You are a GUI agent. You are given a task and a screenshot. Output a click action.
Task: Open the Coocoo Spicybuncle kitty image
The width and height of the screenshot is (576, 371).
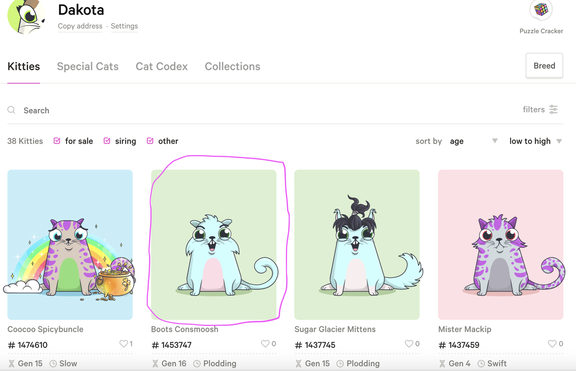pyautogui.click(x=70, y=245)
